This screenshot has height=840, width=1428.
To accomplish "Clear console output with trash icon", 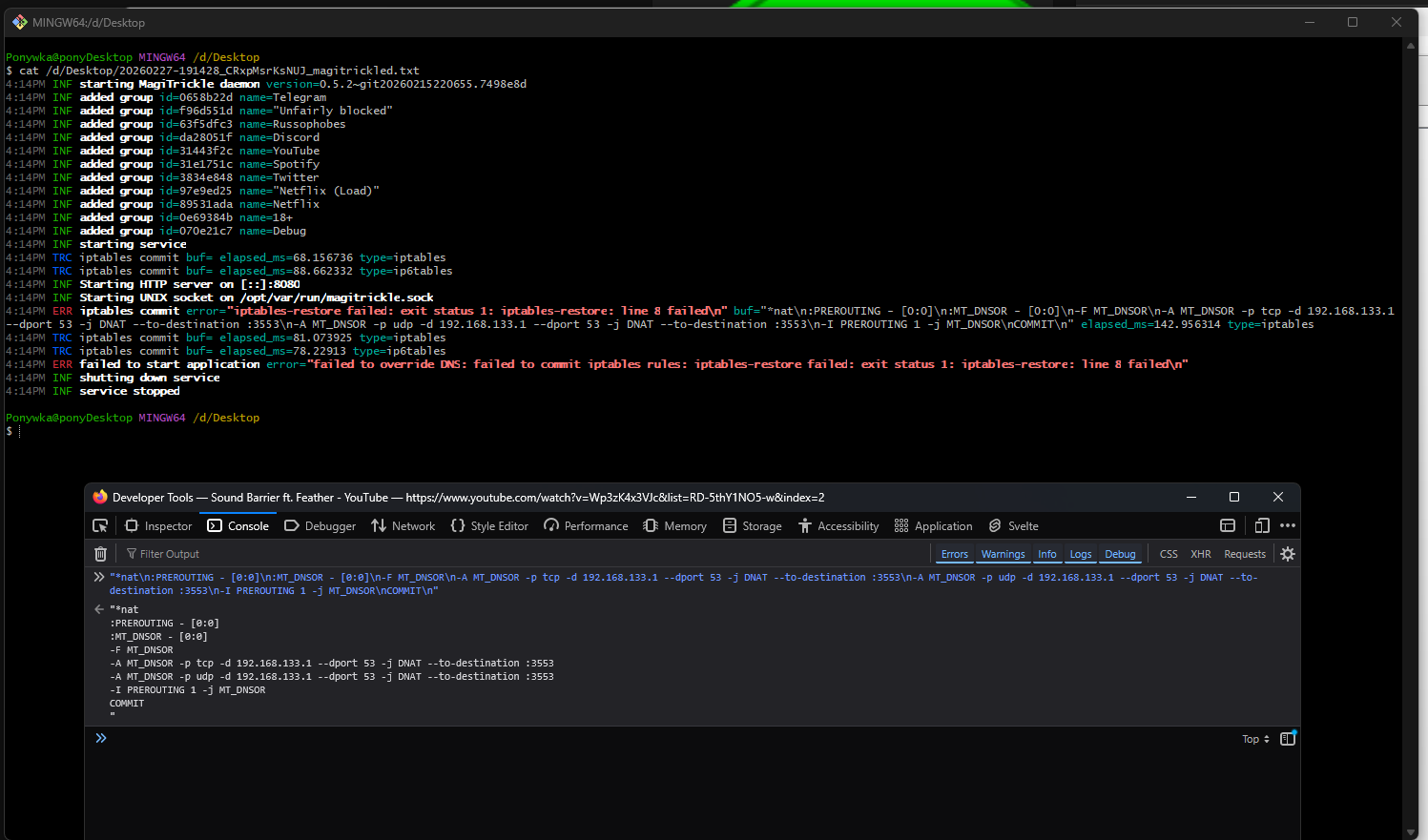I will pyautogui.click(x=100, y=554).
